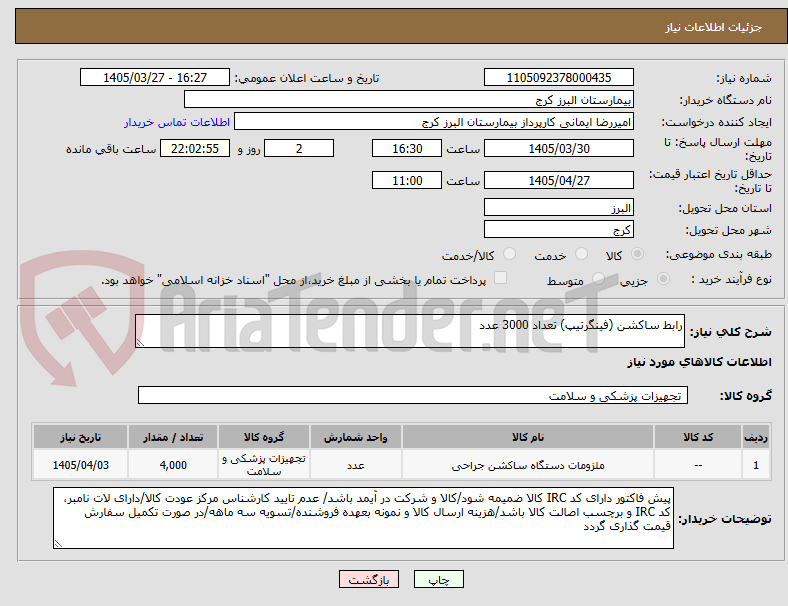This screenshot has width=788, height=606.
Task: Click the resize handle of description textarea
Action: tap(140, 343)
